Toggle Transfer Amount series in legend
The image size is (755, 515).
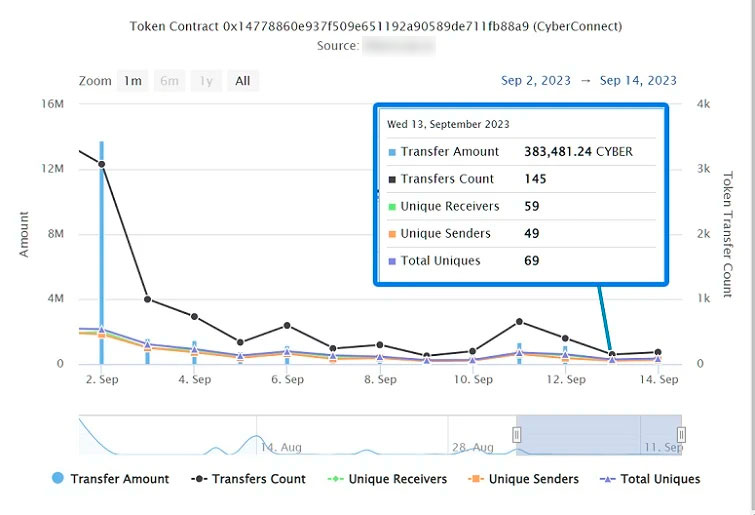point(120,479)
